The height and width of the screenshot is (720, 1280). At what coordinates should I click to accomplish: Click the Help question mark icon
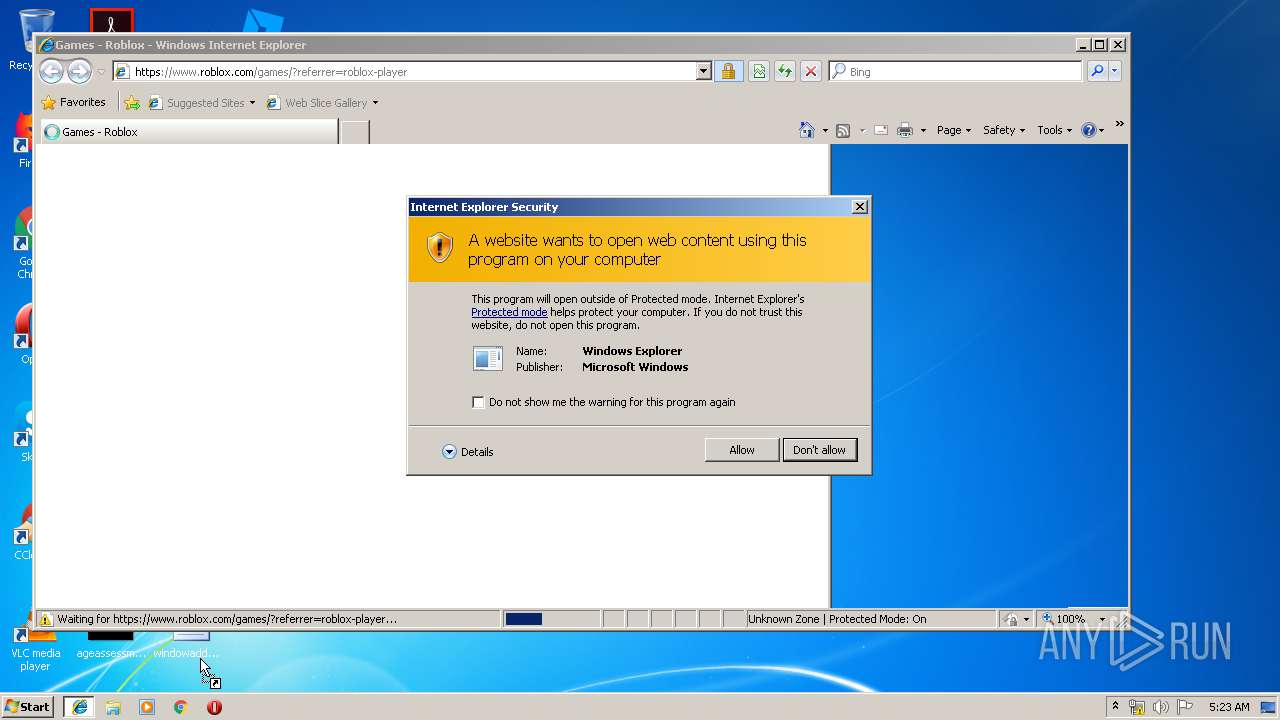point(1089,130)
